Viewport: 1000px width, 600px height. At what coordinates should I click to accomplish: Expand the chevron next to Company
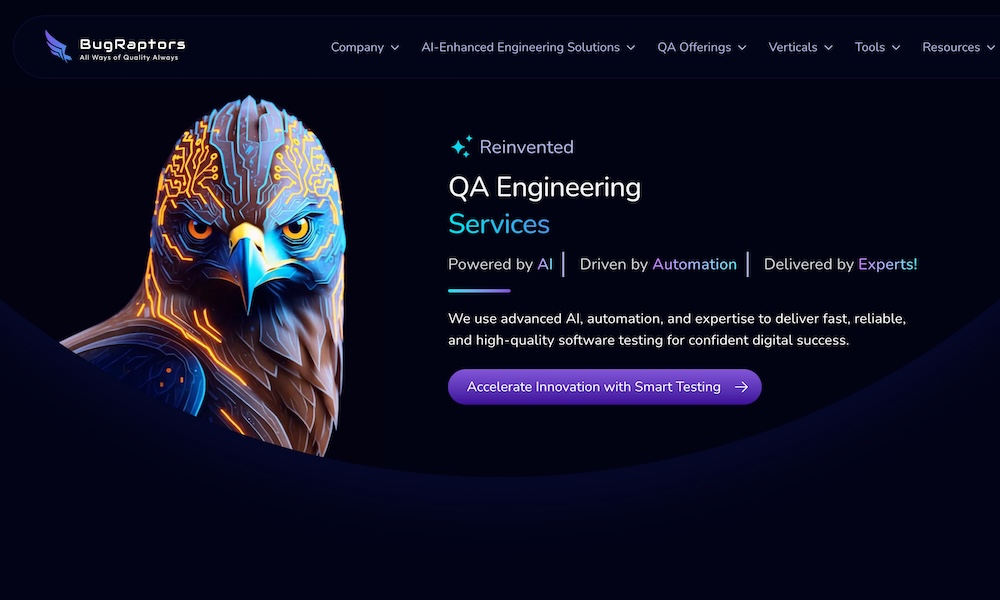coord(395,48)
